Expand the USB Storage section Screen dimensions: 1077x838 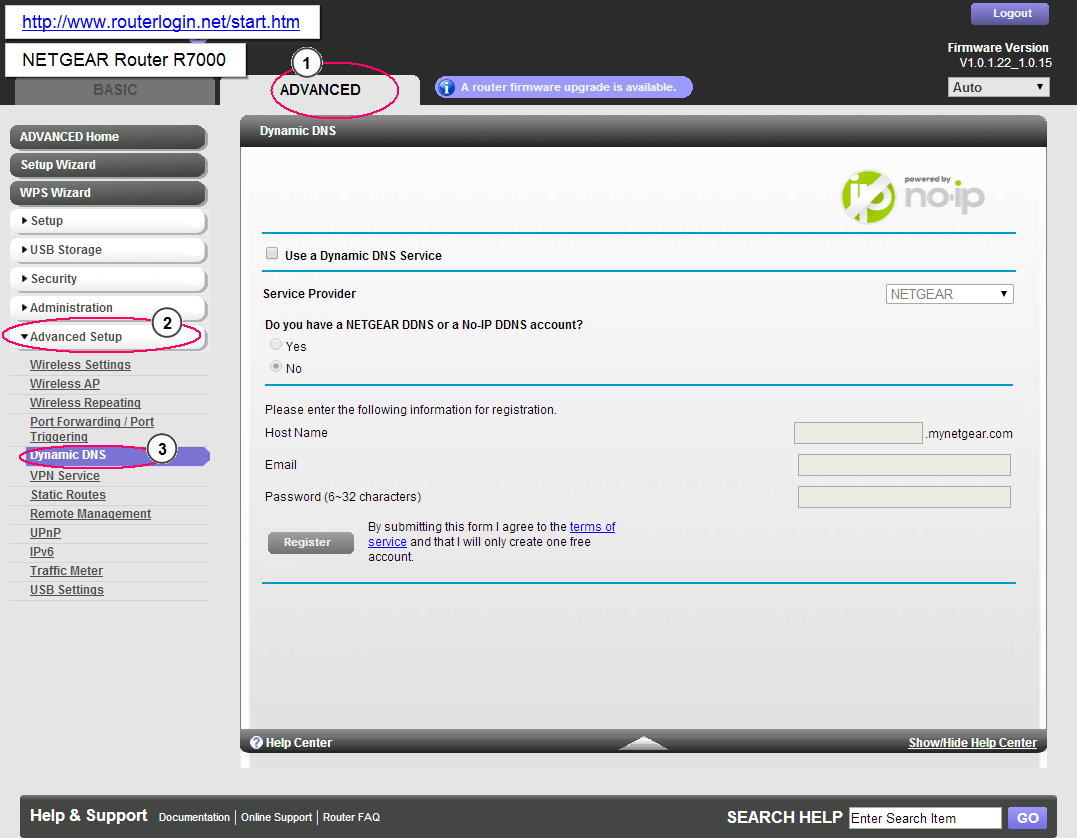pyautogui.click(x=108, y=250)
